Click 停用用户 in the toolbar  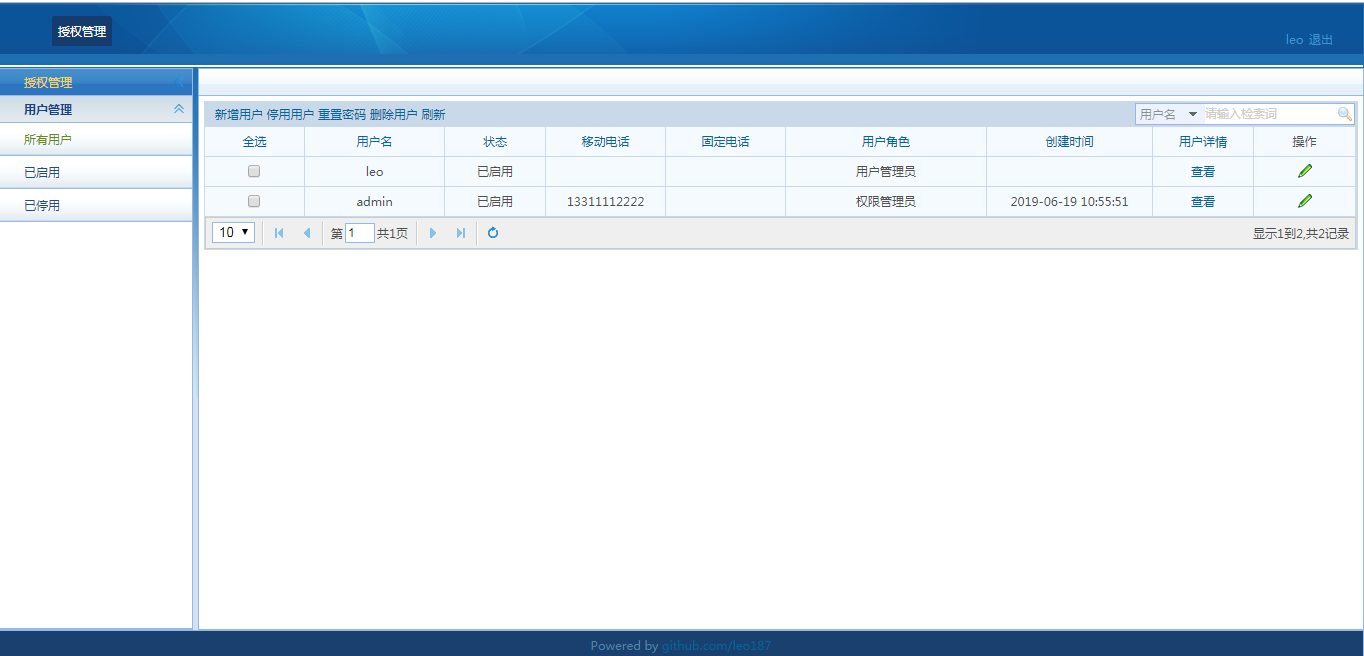pos(290,115)
